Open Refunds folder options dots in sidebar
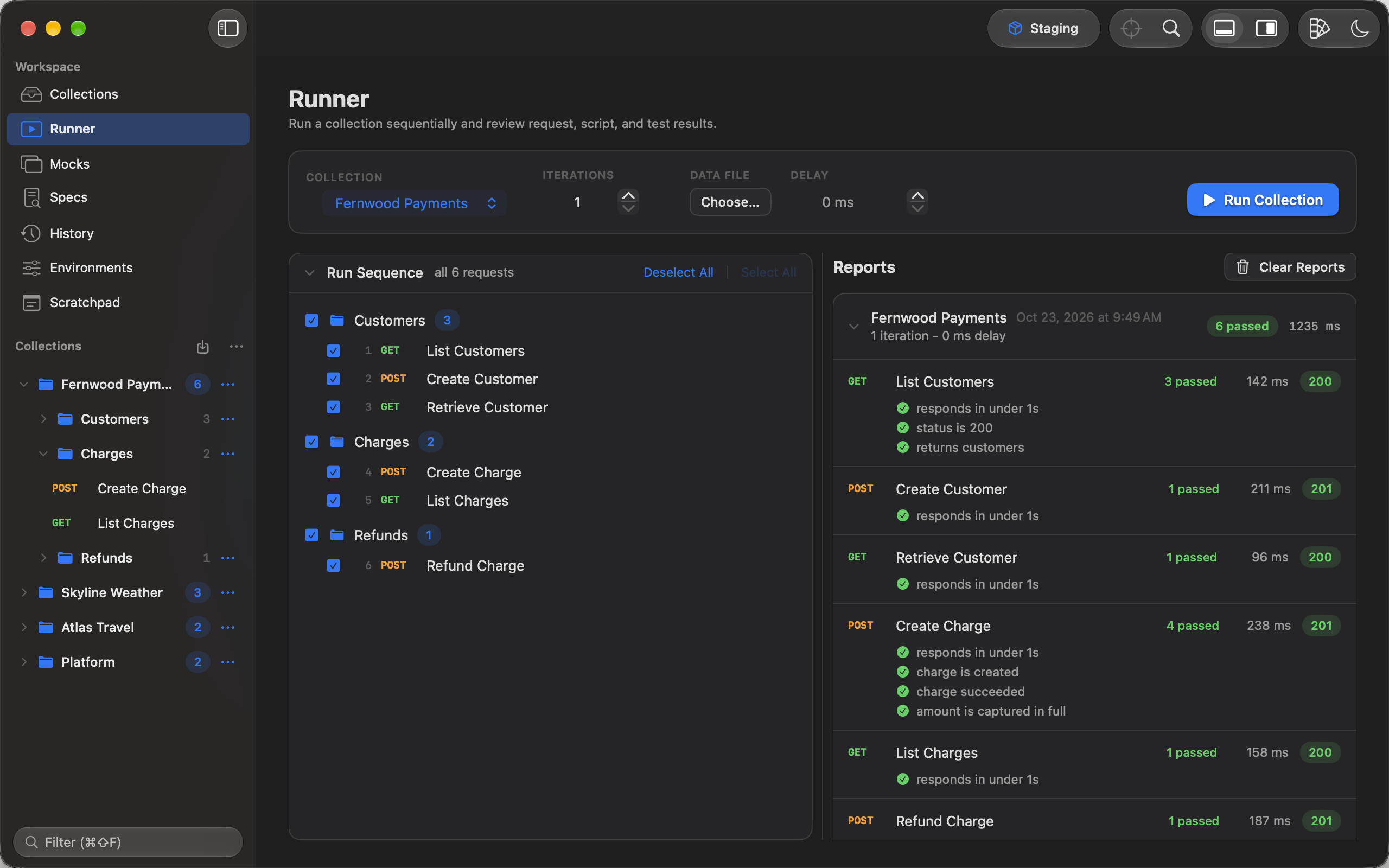 (228, 558)
